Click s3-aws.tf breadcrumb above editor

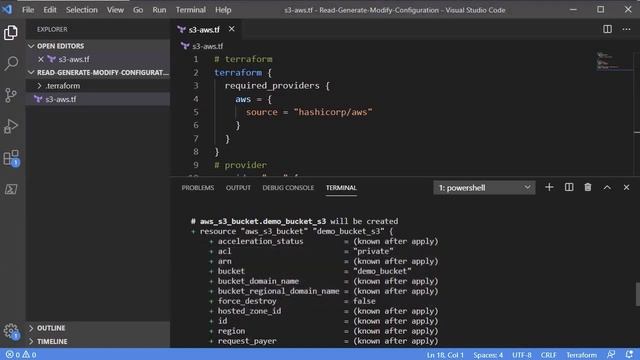207,46
